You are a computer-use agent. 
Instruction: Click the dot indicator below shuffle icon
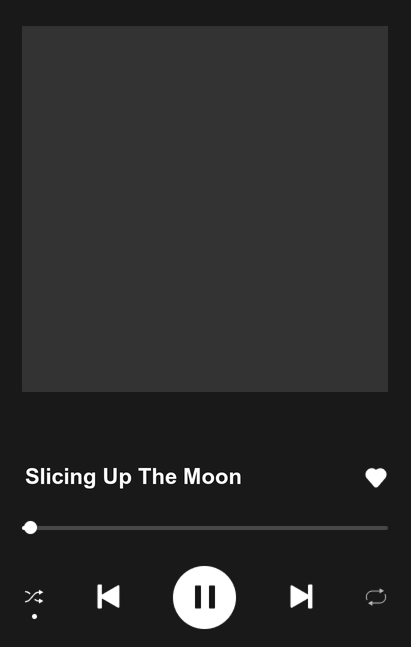point(34,616)
